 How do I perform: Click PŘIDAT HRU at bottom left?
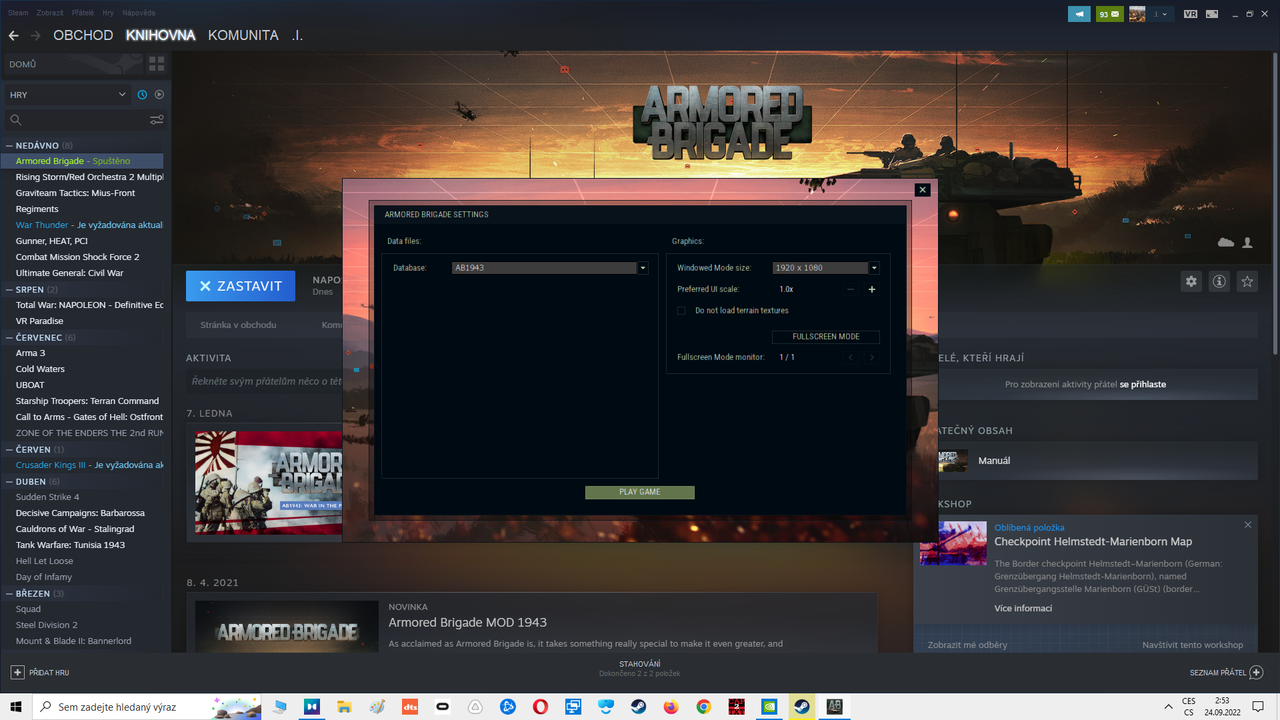tap(40, 672)
